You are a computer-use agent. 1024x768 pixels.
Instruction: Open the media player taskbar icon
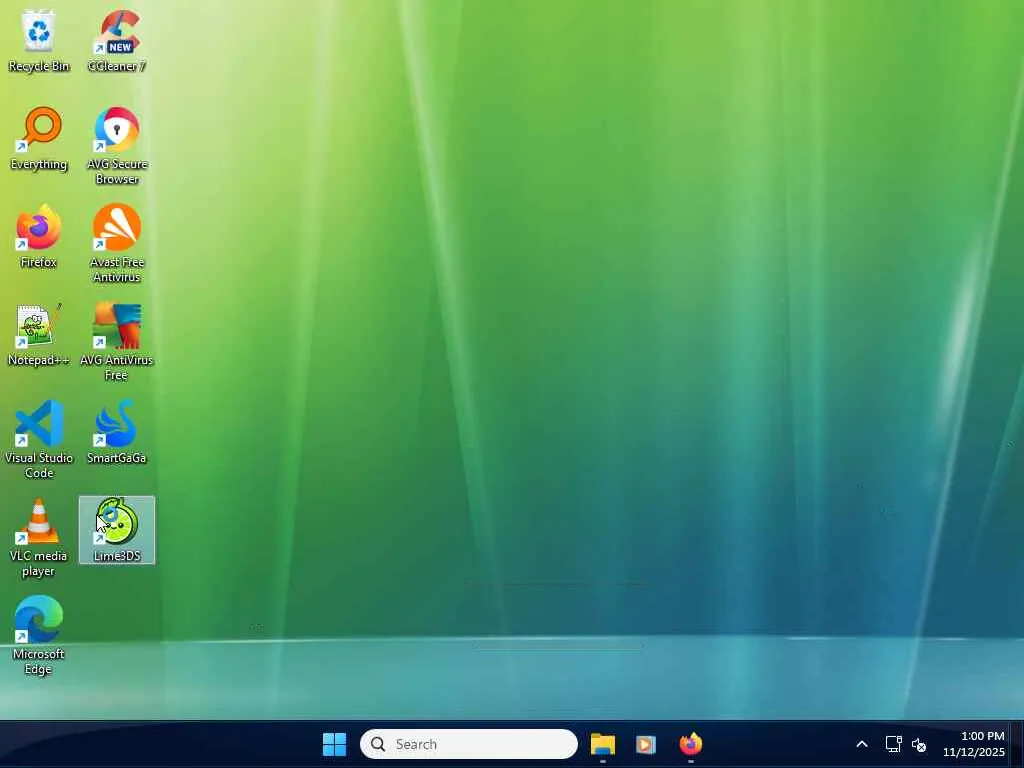click(646, 744)
